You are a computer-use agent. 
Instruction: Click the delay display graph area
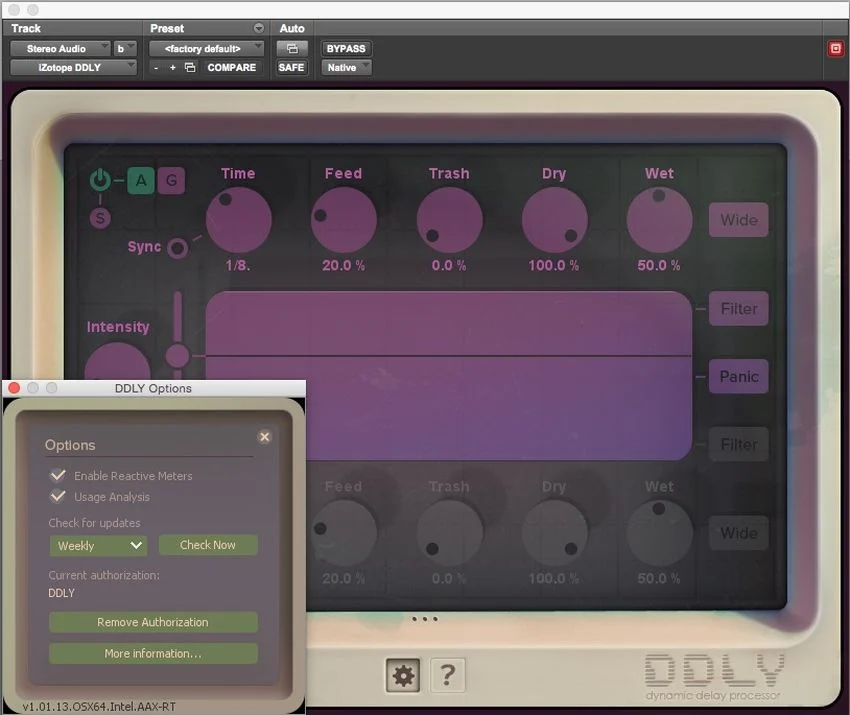coord(448,376)
